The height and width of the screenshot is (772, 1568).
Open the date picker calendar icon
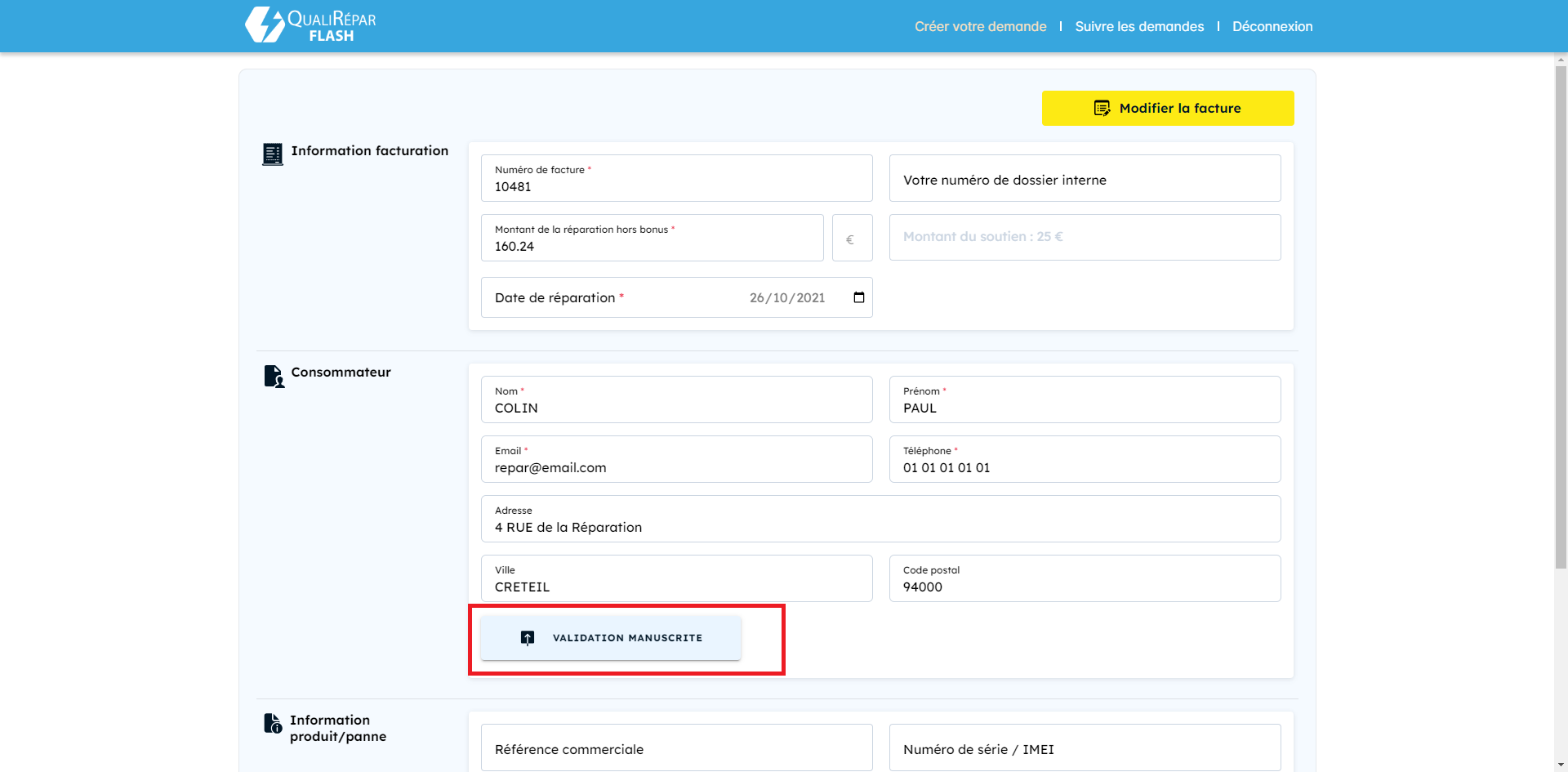(x=858, y=297)
